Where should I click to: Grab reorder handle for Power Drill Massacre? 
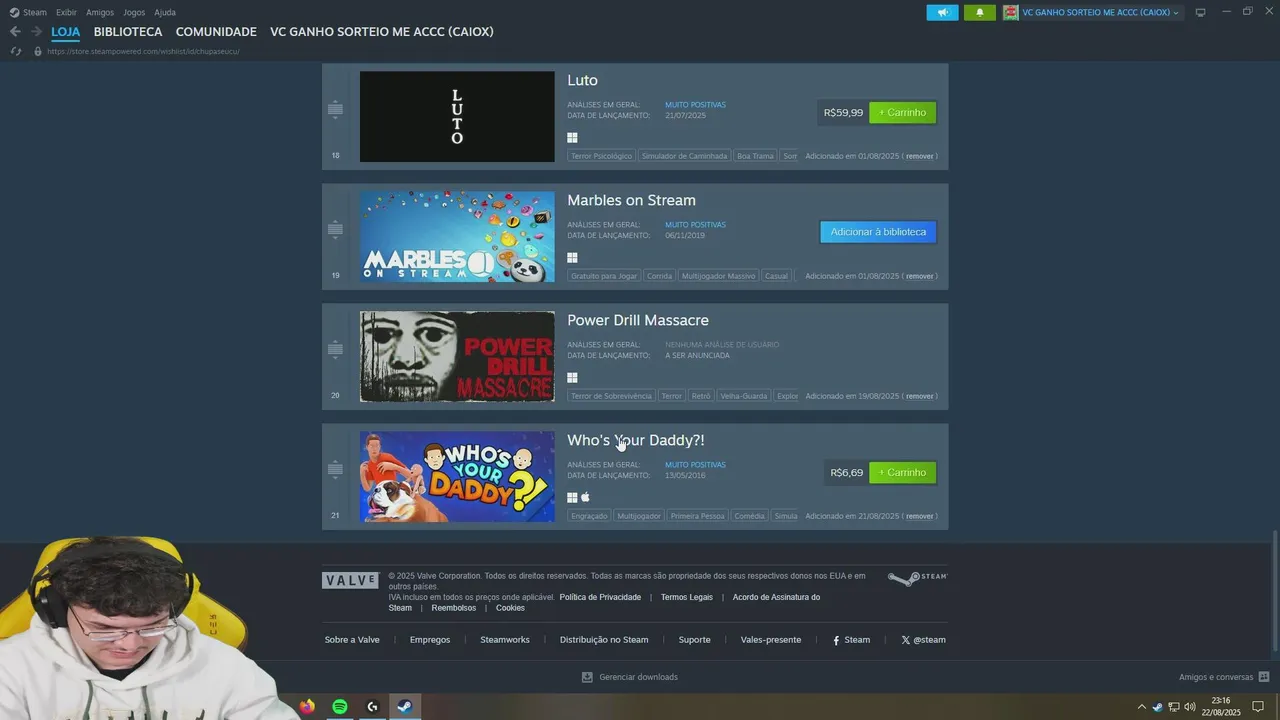click(335, 349)
